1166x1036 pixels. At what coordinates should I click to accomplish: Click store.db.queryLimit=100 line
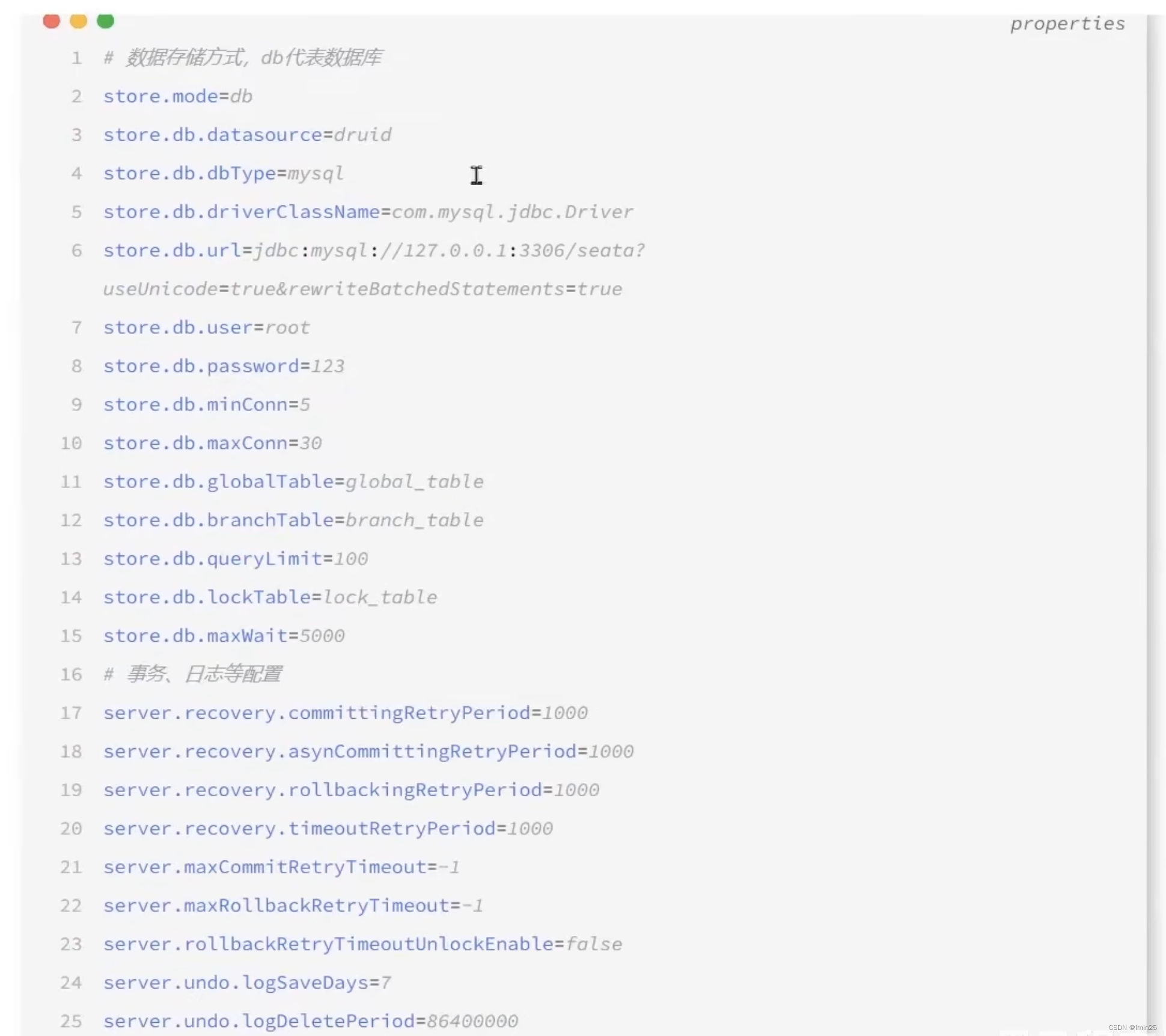click(235, 559)
